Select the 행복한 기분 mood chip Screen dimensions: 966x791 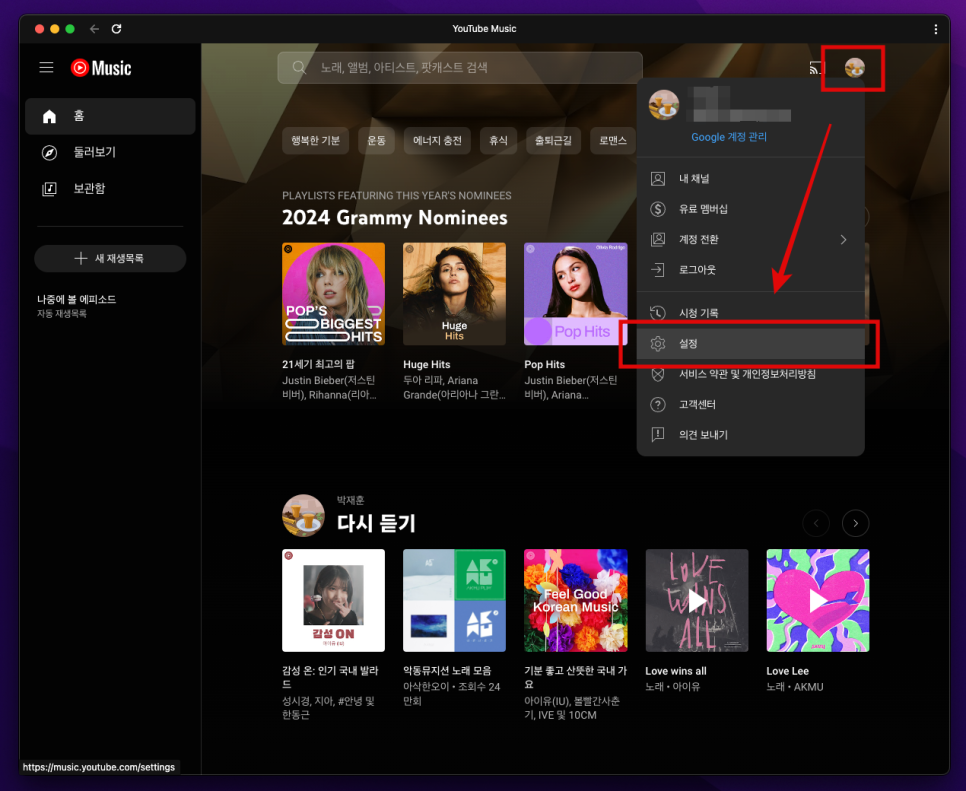[x=315, y=140]
